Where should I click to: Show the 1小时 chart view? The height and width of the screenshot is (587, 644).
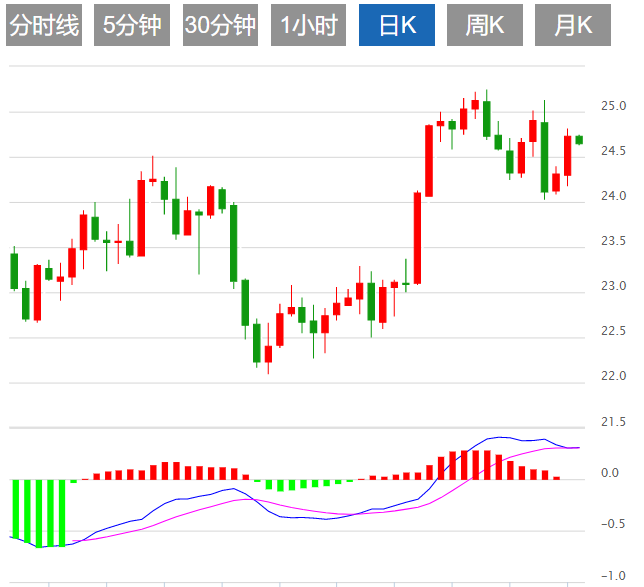pyautogui.click(x=308, y=26)
